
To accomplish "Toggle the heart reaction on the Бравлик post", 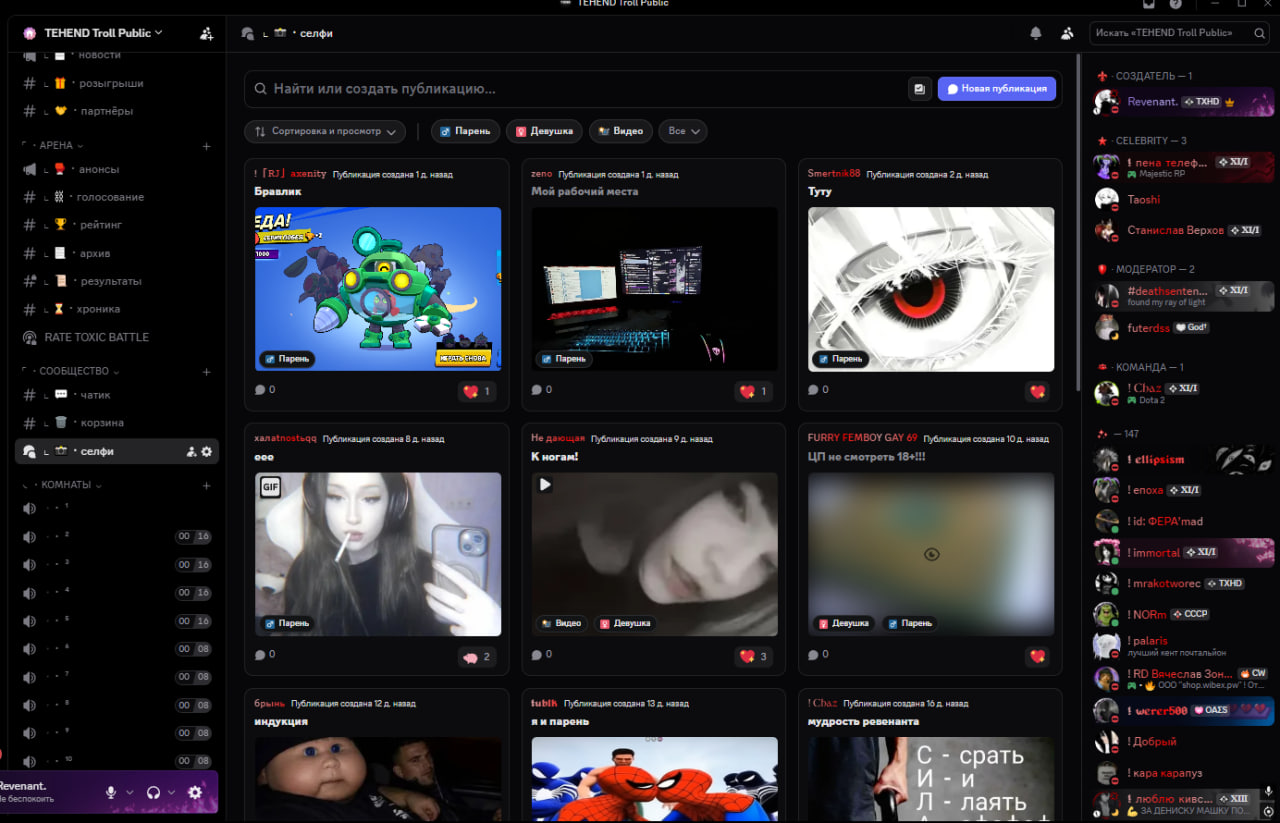I will click(477, 391).
